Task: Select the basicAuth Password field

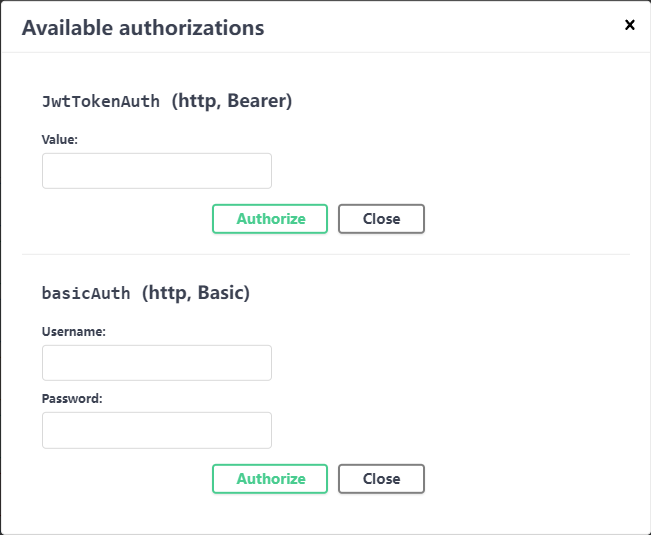Action: 157,430
